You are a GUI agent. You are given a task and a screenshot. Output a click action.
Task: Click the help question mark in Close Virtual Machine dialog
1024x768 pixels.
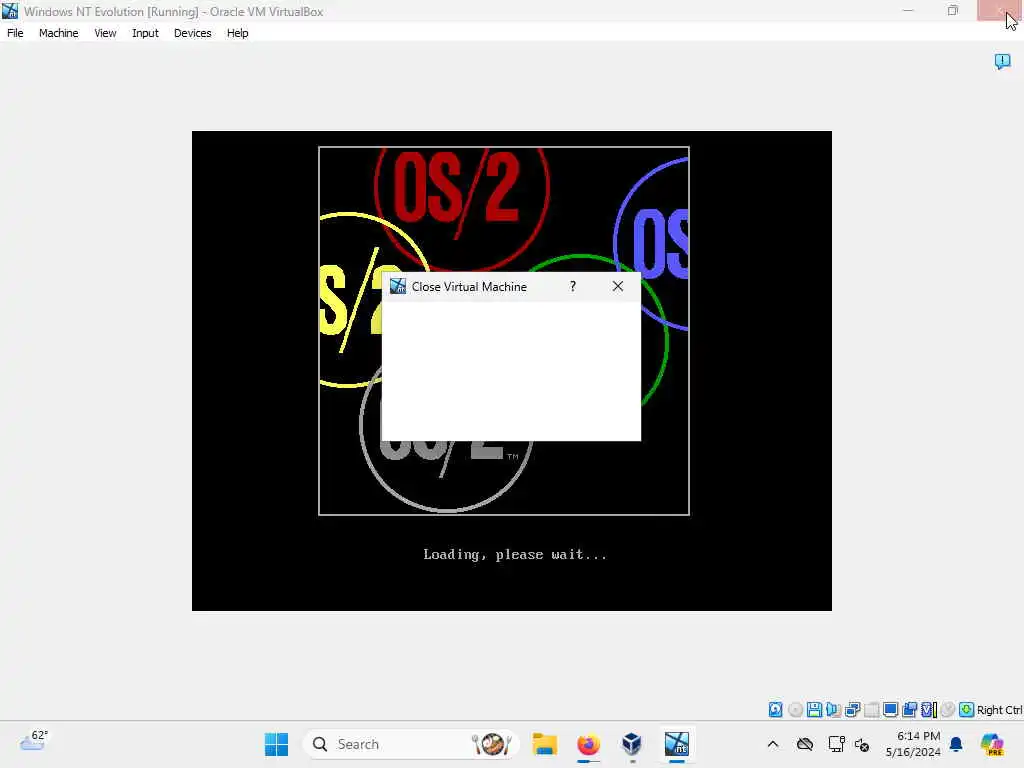click(573, 286)
